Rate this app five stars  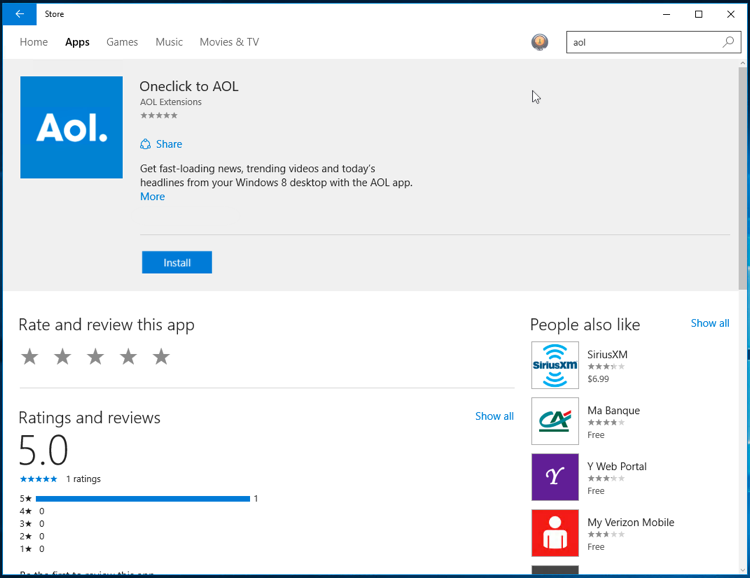[x=161, y=356]
